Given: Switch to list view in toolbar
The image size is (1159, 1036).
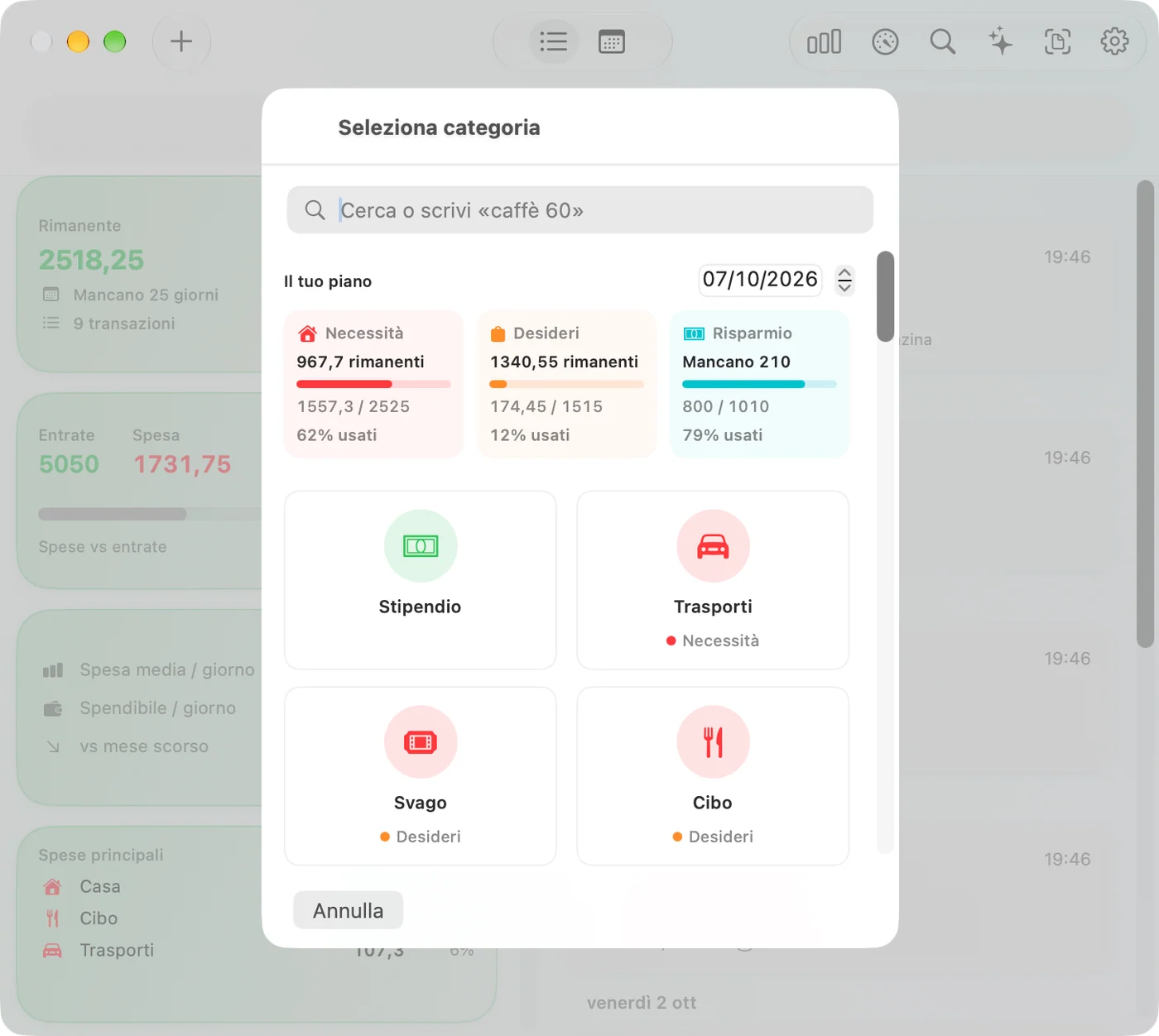Looking at the screenshot, I should [x=553, y=41].
